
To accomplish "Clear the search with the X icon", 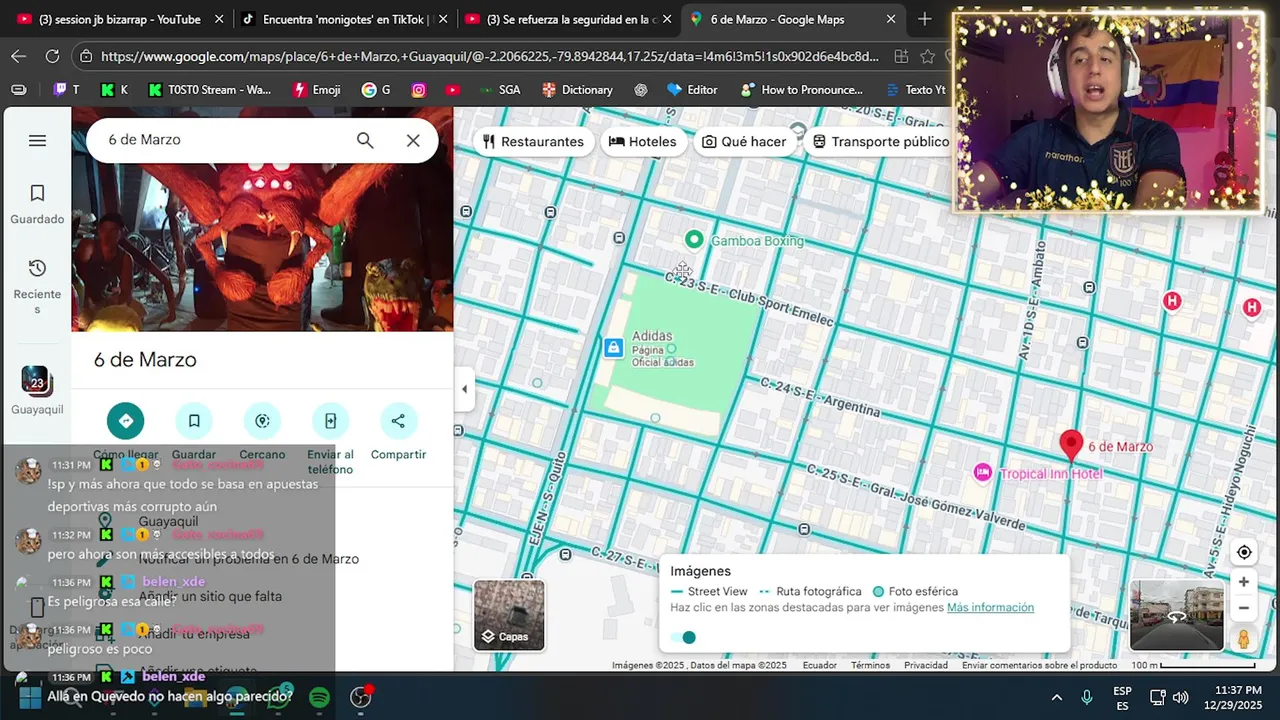I will coord(413,140).
